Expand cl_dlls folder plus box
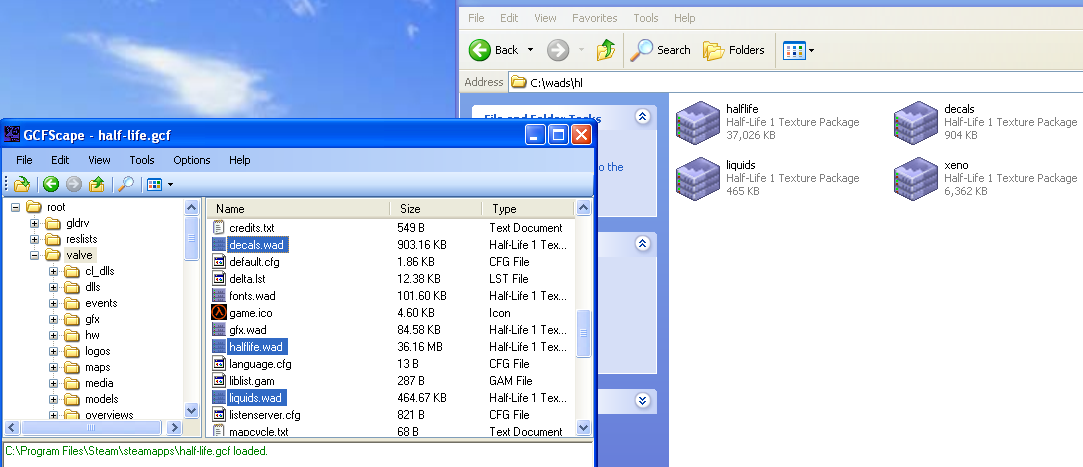This screenshot has width=1083, height=467. (54, 271)
